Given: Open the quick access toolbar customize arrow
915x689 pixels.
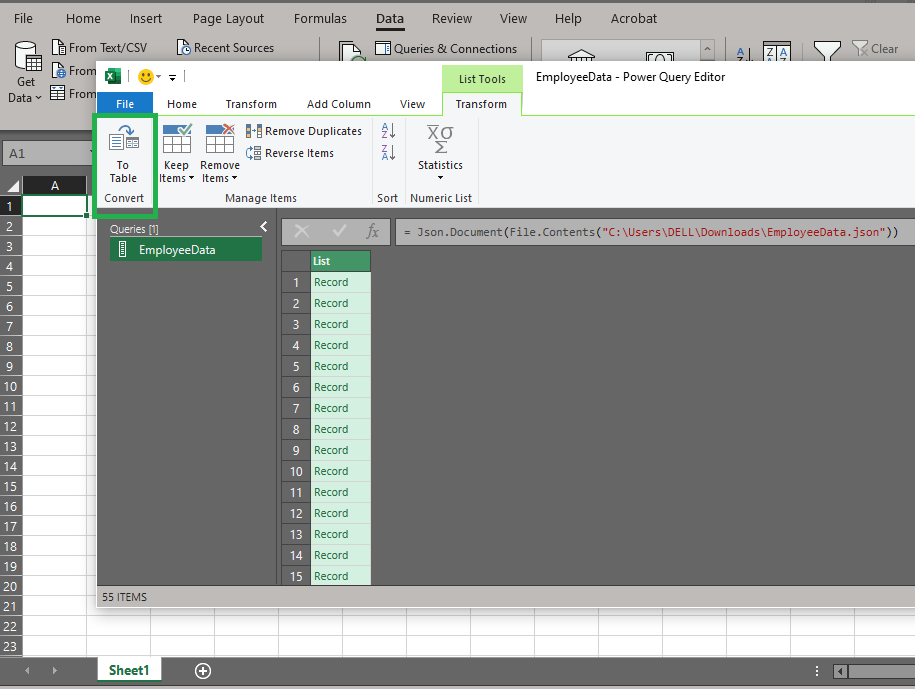Looking at the screenshot, I should (x=172, y=77).
